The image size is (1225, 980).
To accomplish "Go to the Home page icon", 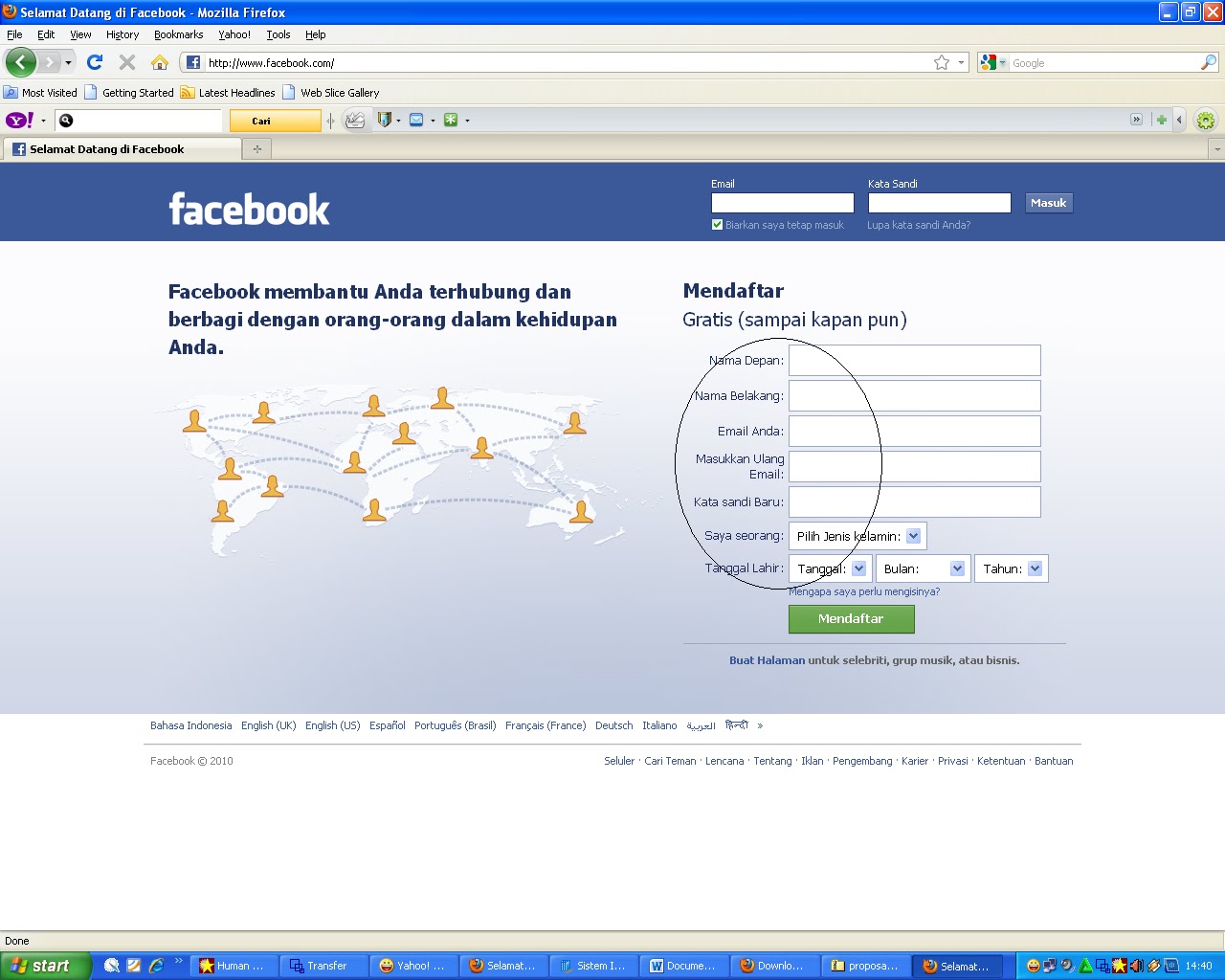I will pos(160,62).
